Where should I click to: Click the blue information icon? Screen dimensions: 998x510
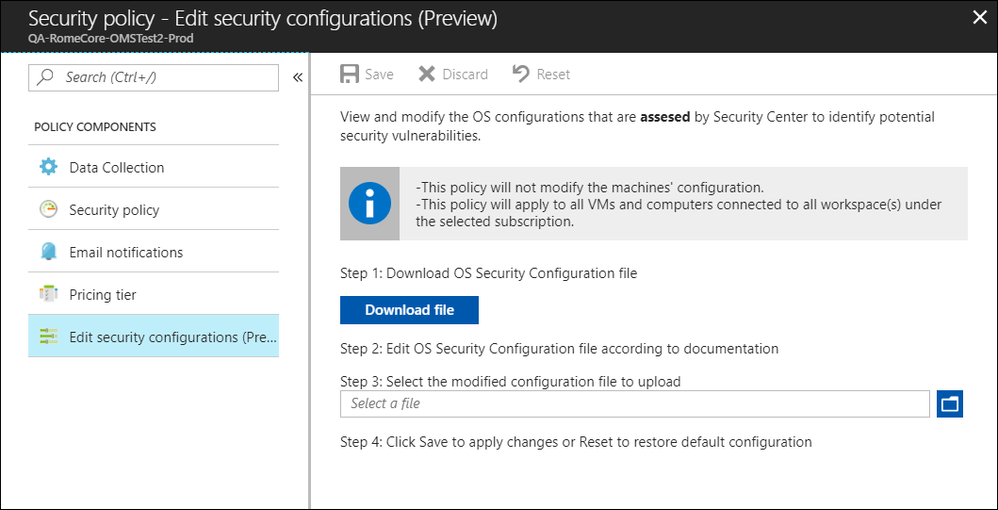point(370,203)
